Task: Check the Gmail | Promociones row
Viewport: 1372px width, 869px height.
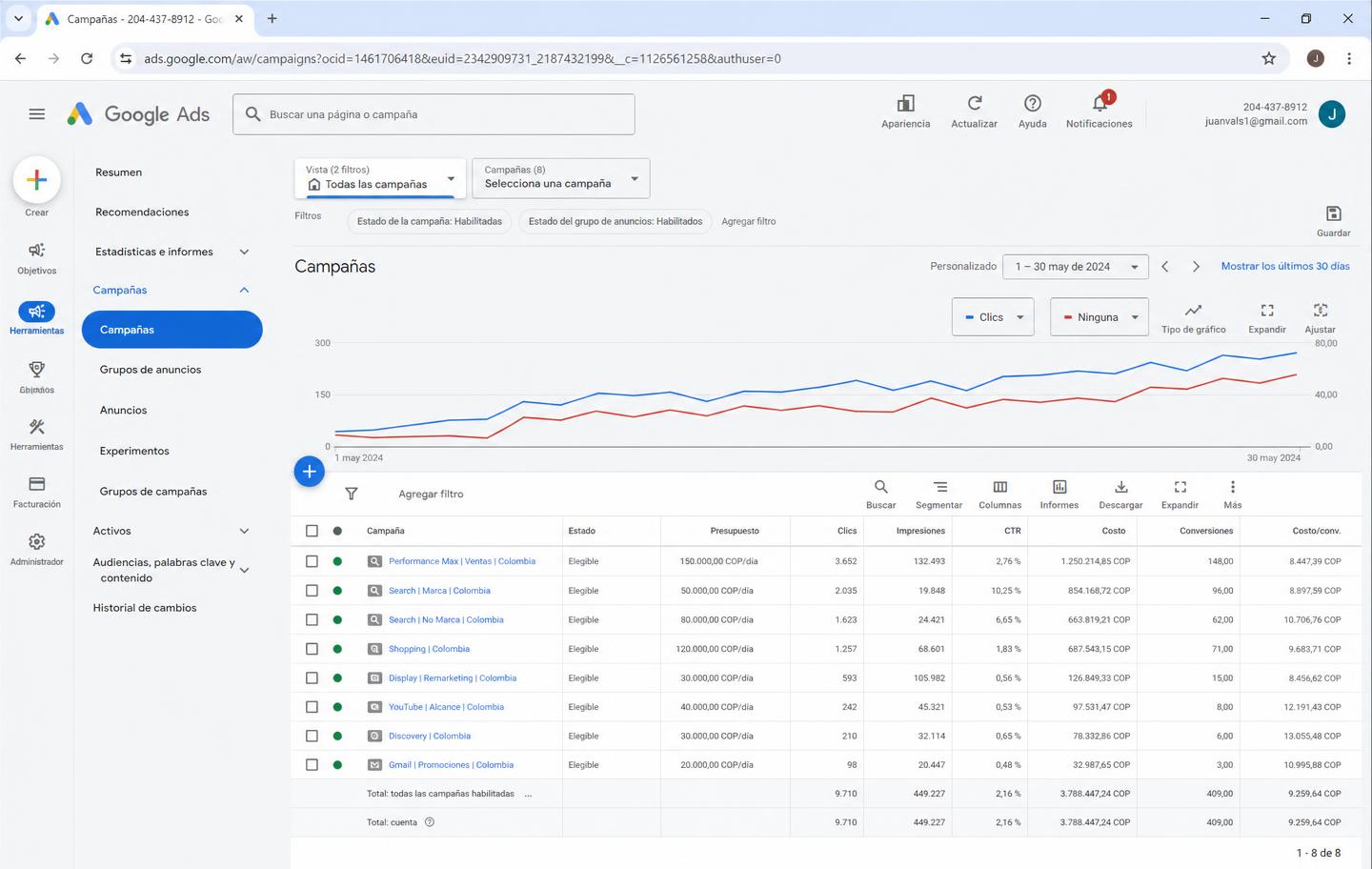Action: pyautogui.click(x=312, y=764)
